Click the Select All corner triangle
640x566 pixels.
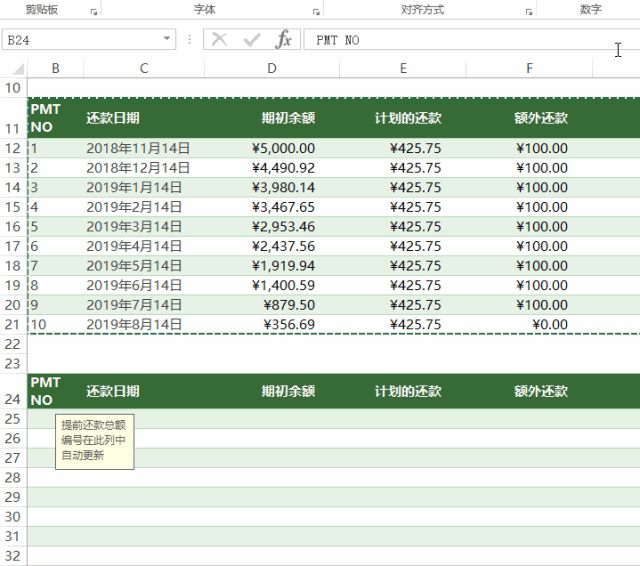pyautogui.click(x=18, y=69)
